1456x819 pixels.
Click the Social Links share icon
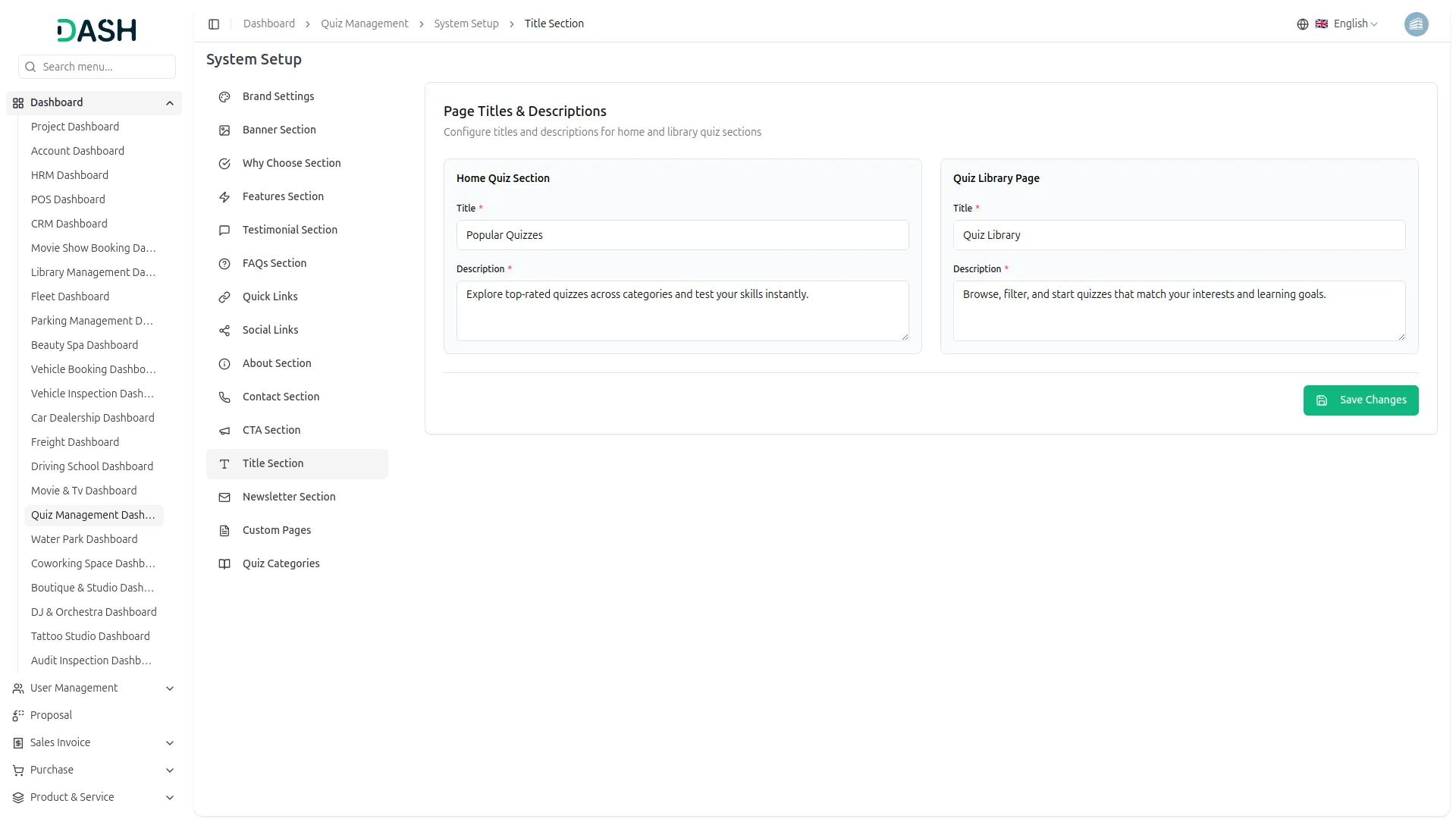[224, 331]
